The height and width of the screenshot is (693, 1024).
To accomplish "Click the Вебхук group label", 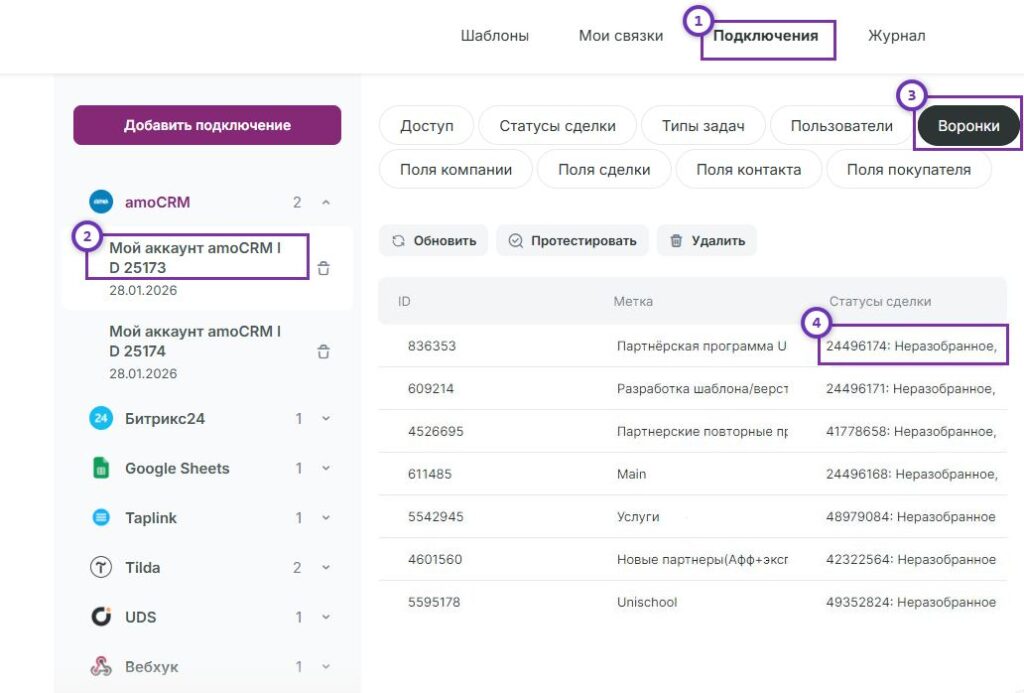I will [x=152, y=666].
